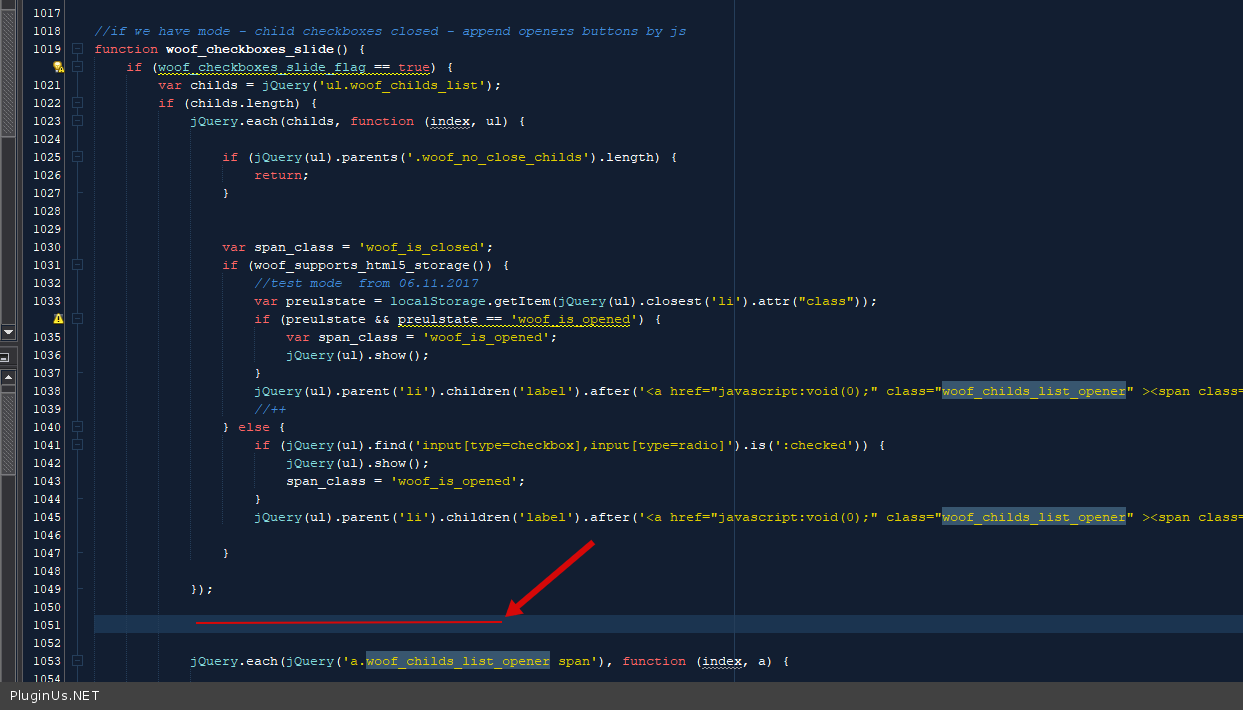Click the PluginUs.NET watermark link

55,696
